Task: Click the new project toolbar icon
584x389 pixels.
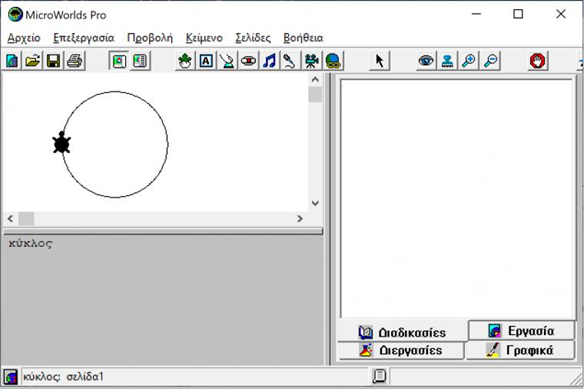Action: pyautogui.click(x=12, y=61)
